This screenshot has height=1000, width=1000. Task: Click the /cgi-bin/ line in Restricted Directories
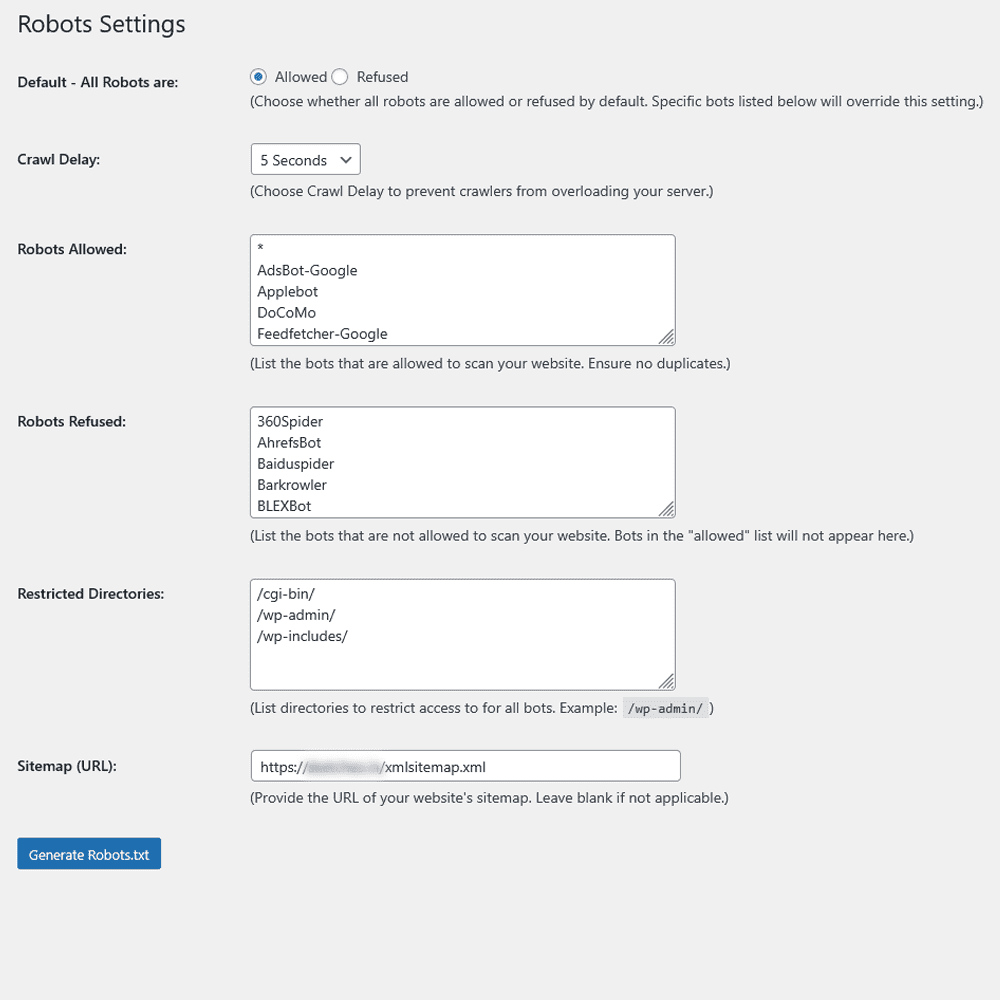pos(286,594)
